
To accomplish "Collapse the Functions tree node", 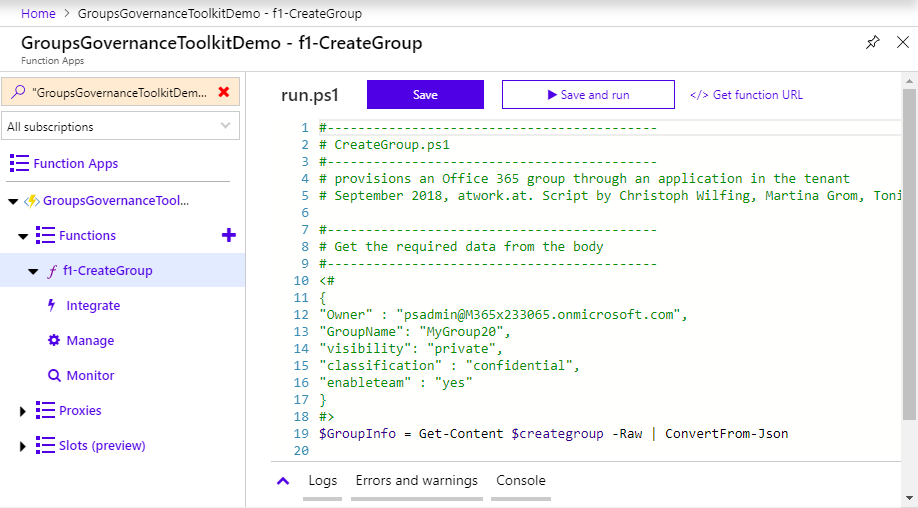I will point(23,236).
